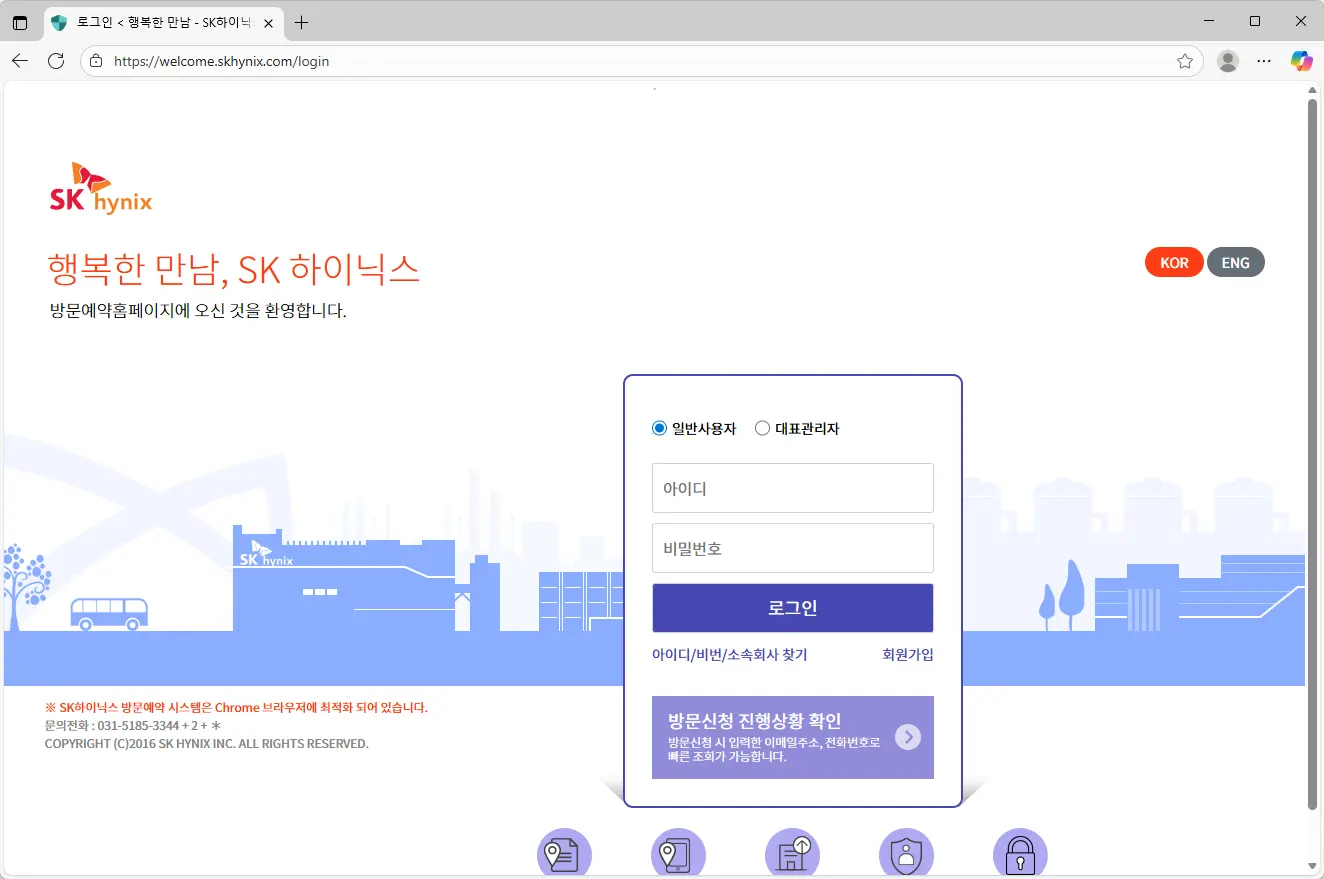
Task: Click the COPYRIGHT (C)2016 SK HYNIX text
Action: pos(207,744)
